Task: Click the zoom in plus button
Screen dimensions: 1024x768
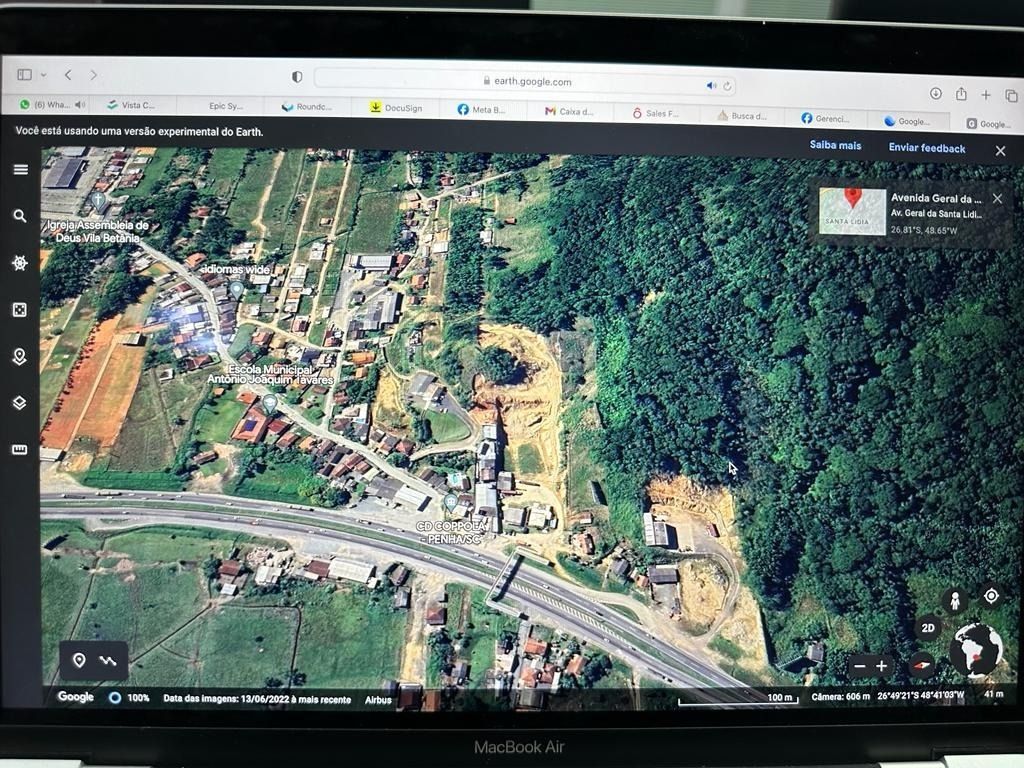Action: (x=881, y=666)
